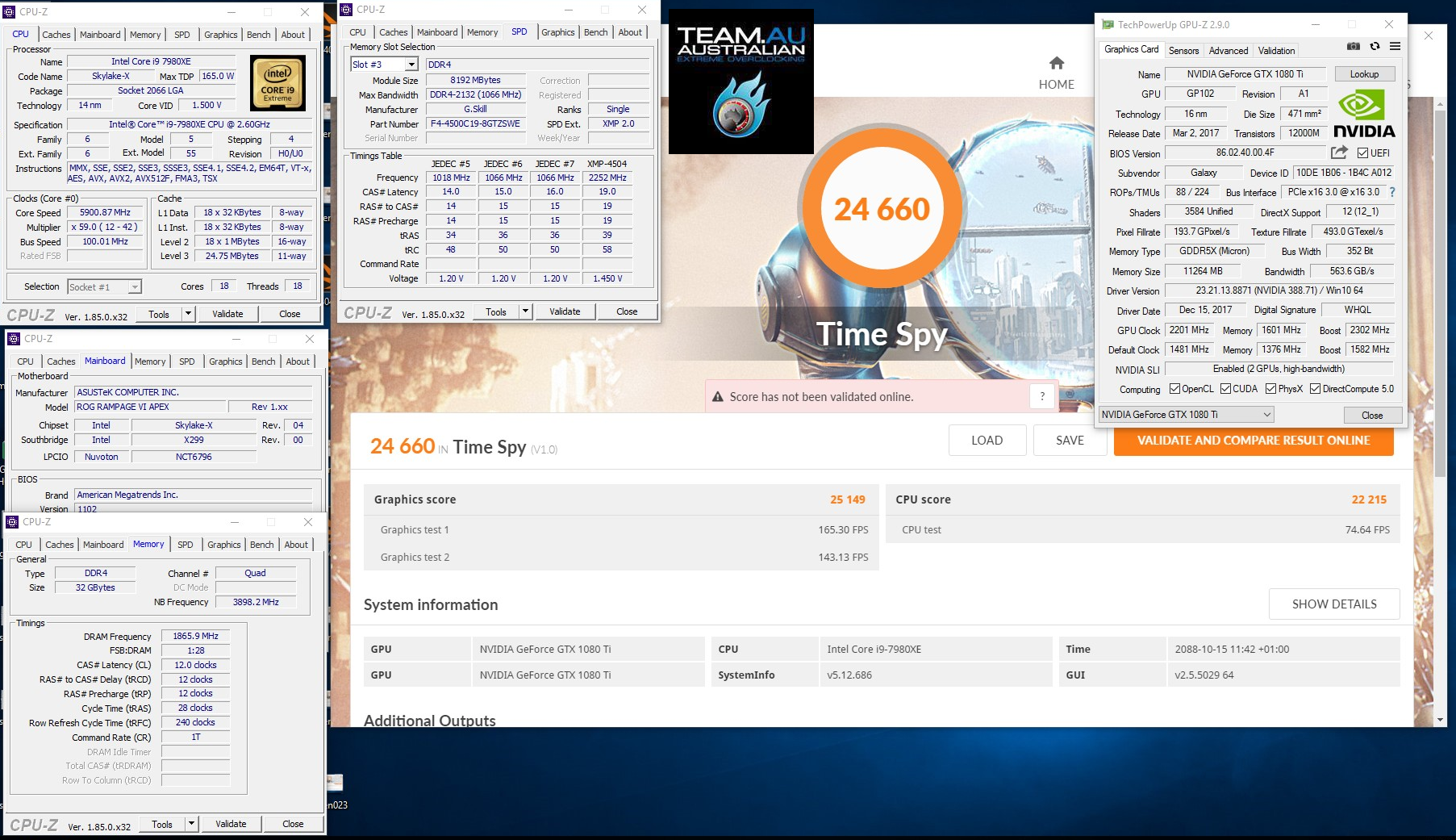Open the Validation tab in GPU-Z

pyautogui.click(x=1276, y=51)
